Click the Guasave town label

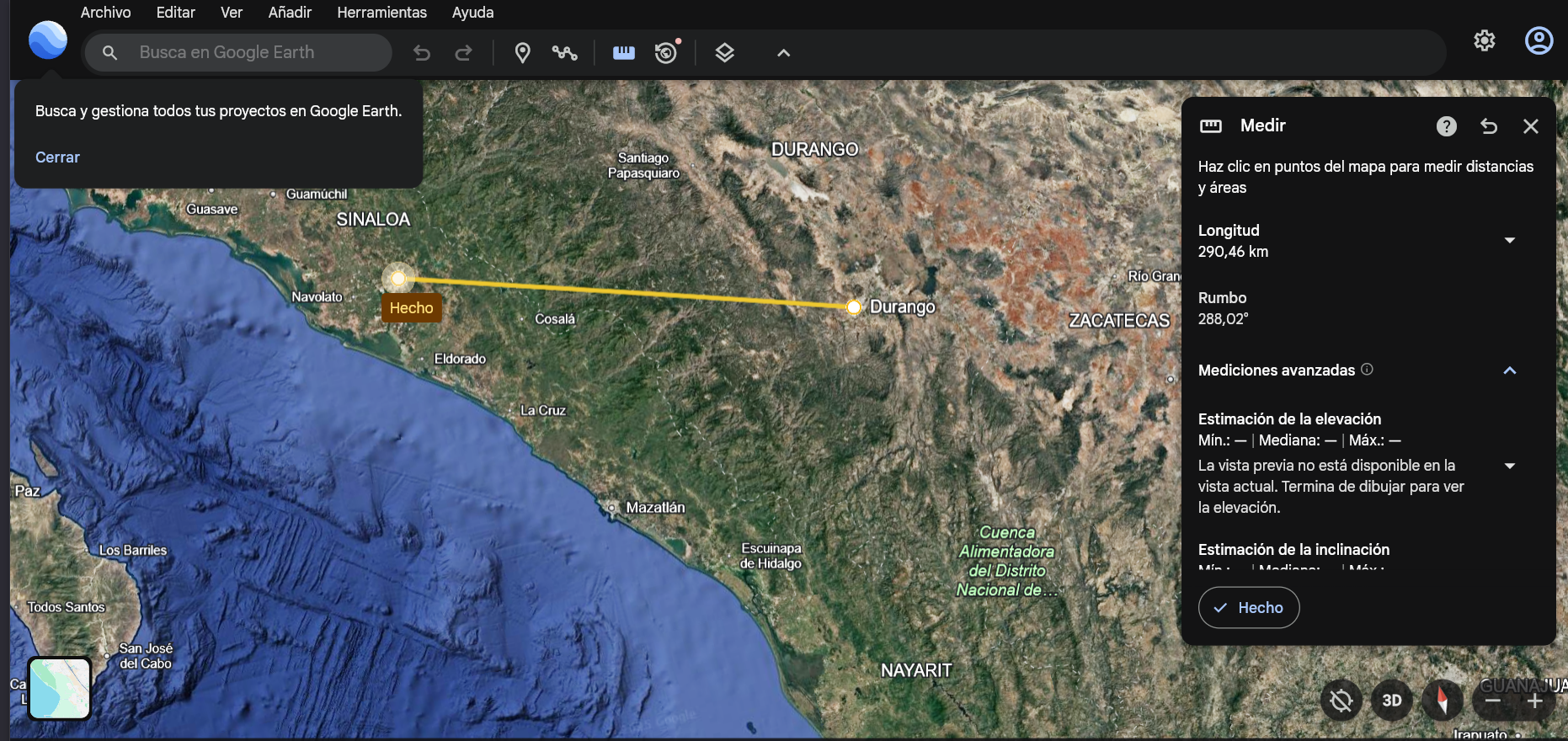[212, 209]
